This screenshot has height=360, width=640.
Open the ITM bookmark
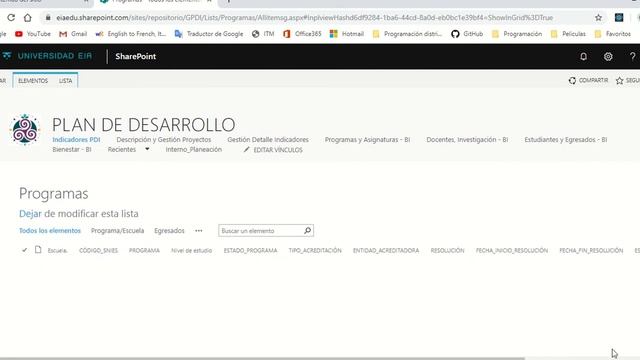point(263,34)
